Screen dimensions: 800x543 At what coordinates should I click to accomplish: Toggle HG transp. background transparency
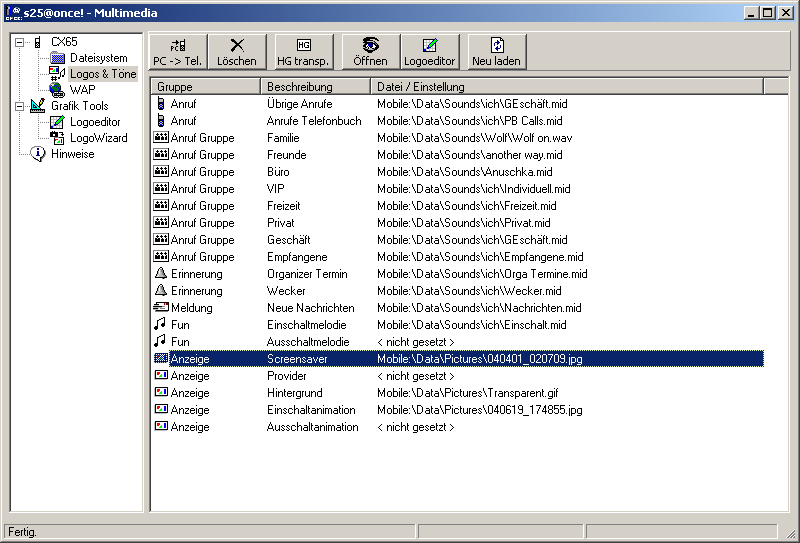pos(304,52)
